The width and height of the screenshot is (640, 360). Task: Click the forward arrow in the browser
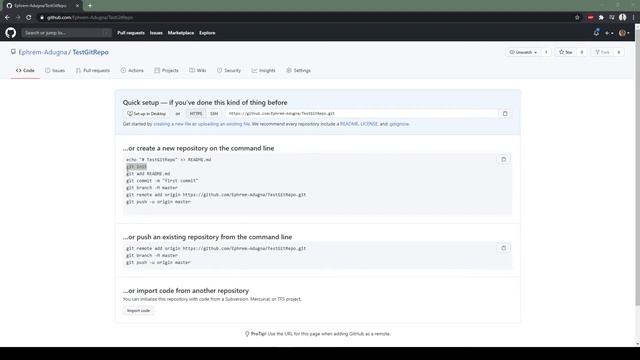pos(18,18)
